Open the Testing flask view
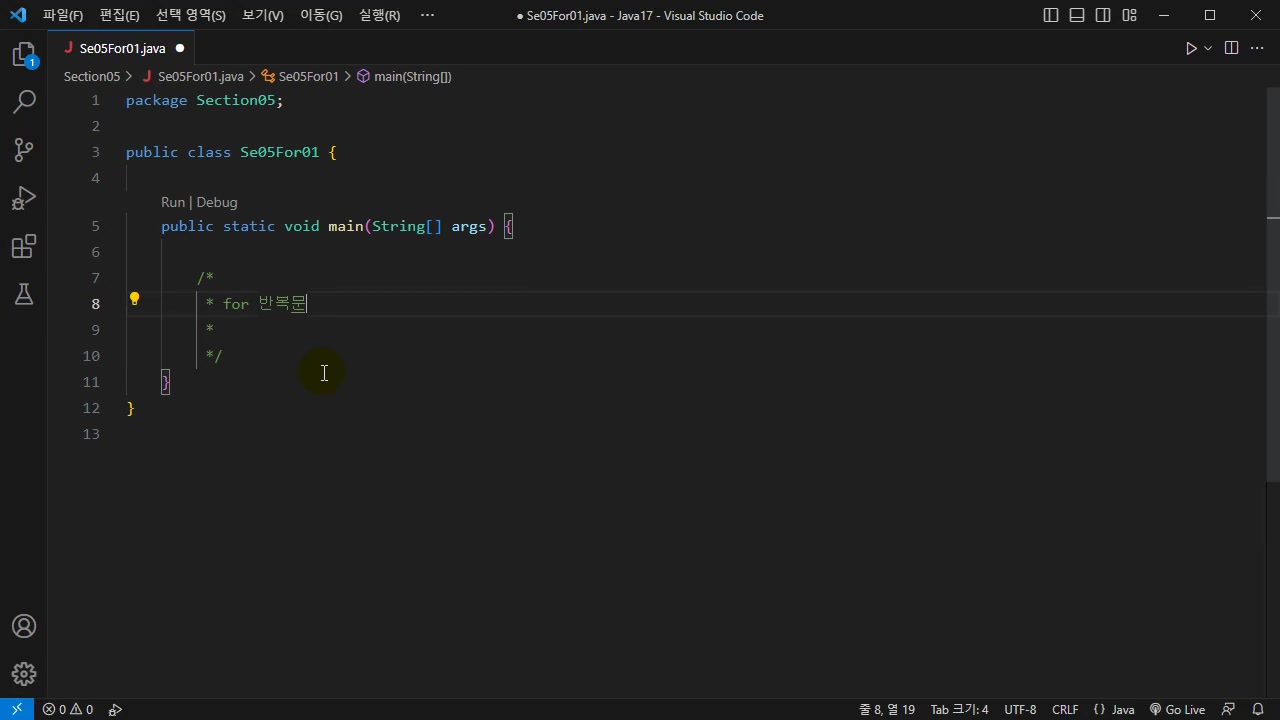The width and height of the screenshot is (1280, 720). 24,294
